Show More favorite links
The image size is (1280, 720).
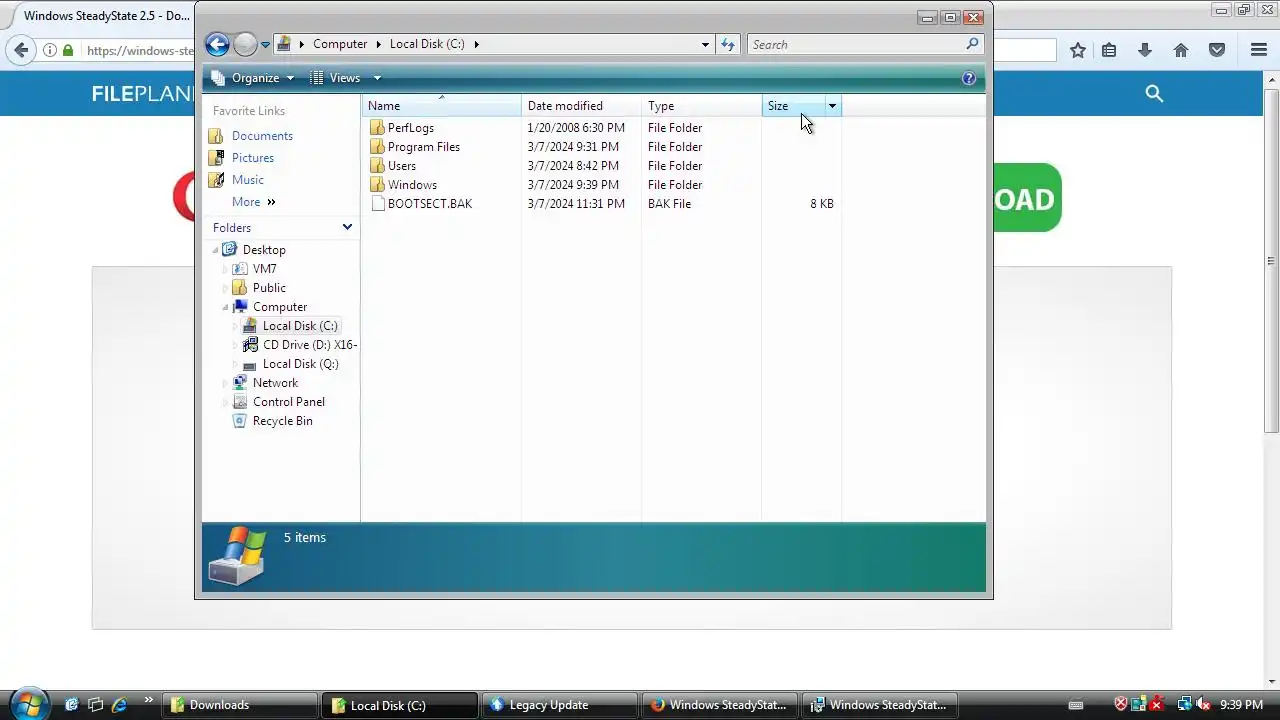click(254, 202)
